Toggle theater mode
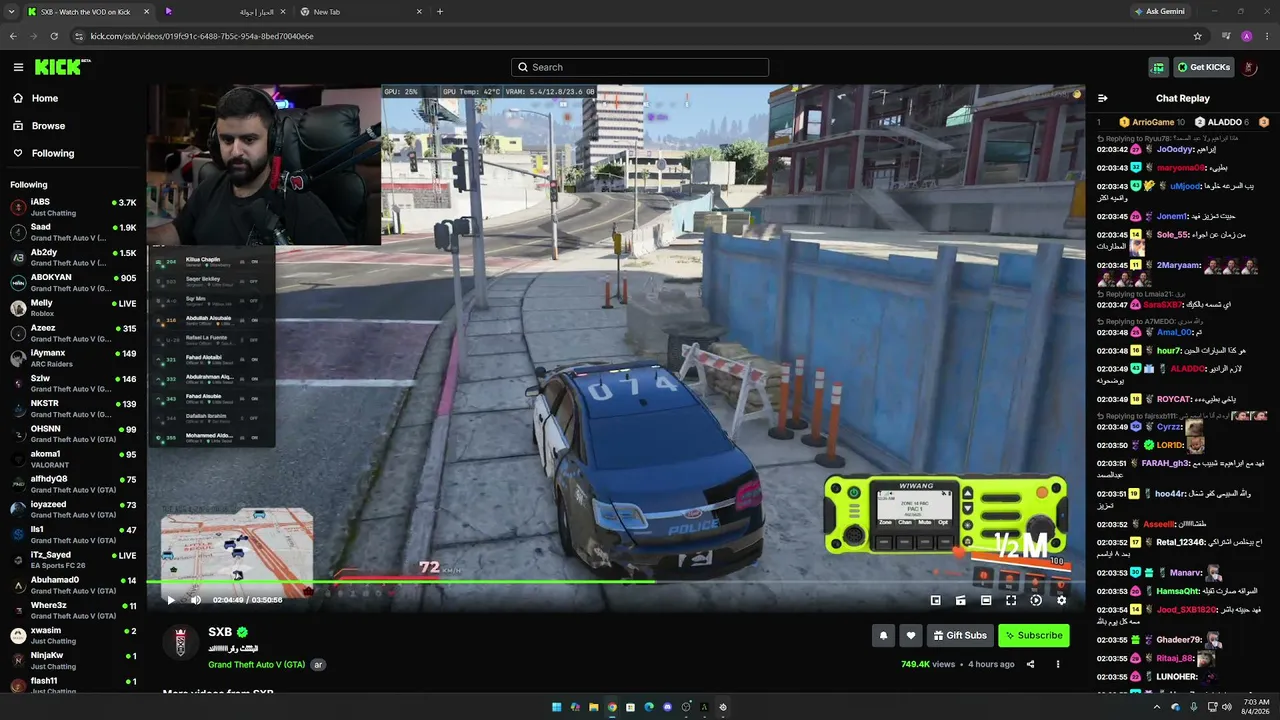The height and width of the screenshot is (720, 1280). coord(985,600)
